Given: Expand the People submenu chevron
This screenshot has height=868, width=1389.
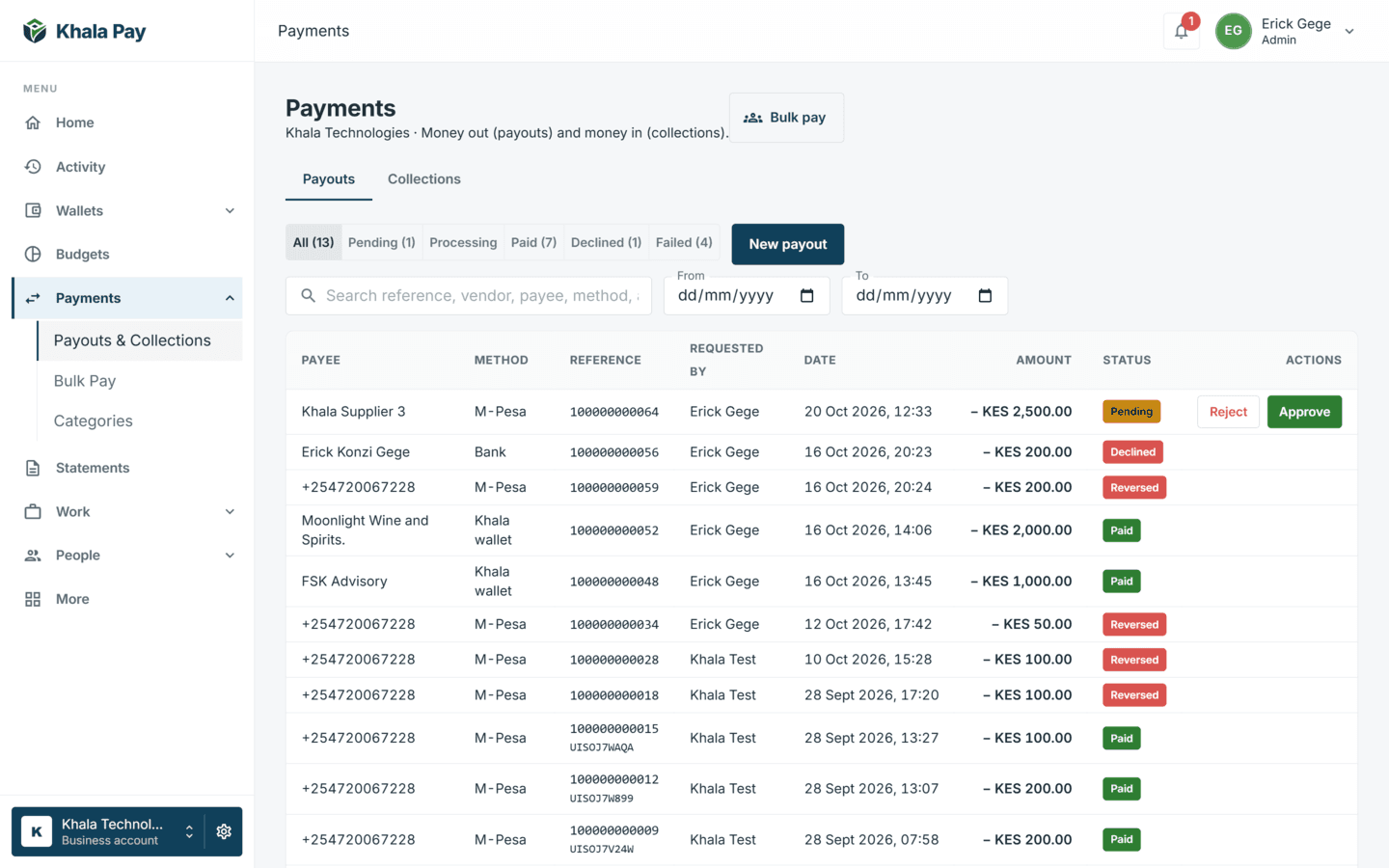Looking at the screenshot, I should [x=230, y=555].
